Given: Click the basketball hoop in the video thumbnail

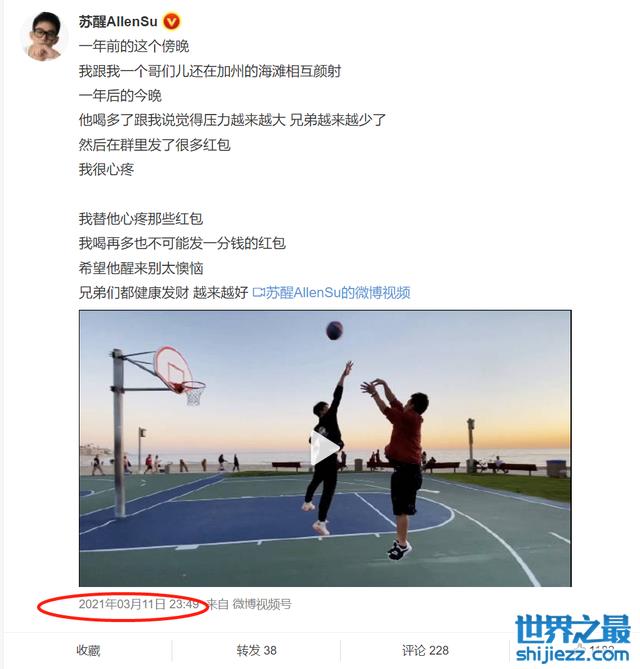Looking at the screenshot, I should coord(179,375).
